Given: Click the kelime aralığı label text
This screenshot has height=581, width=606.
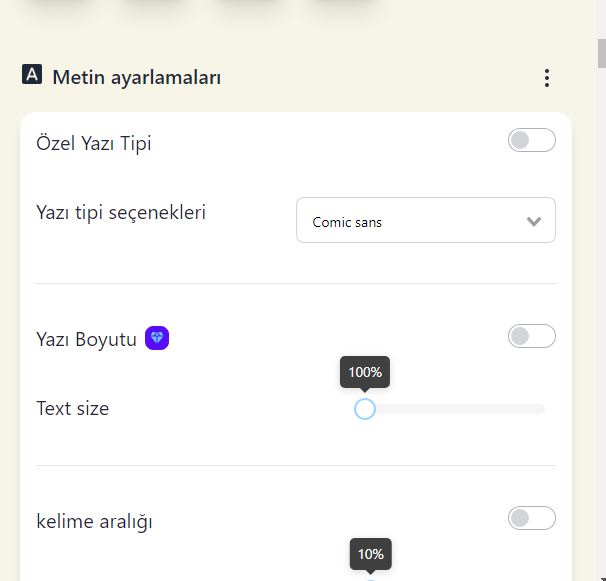Looking at the screenshot, I should pyautogui.click(x=94, y=521).
